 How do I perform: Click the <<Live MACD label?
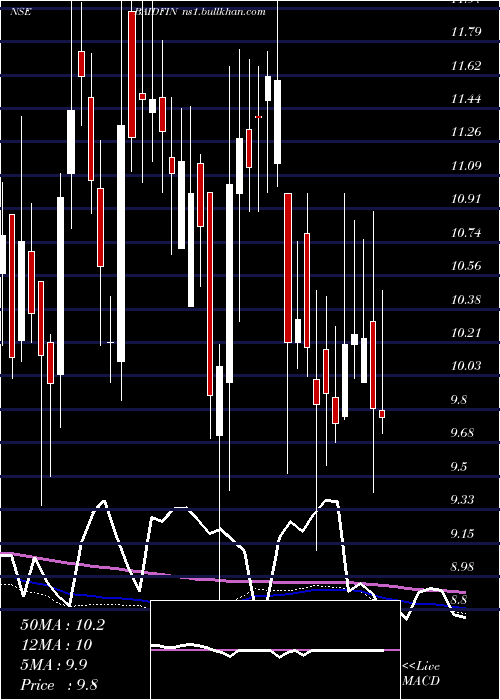pos(421,673)
